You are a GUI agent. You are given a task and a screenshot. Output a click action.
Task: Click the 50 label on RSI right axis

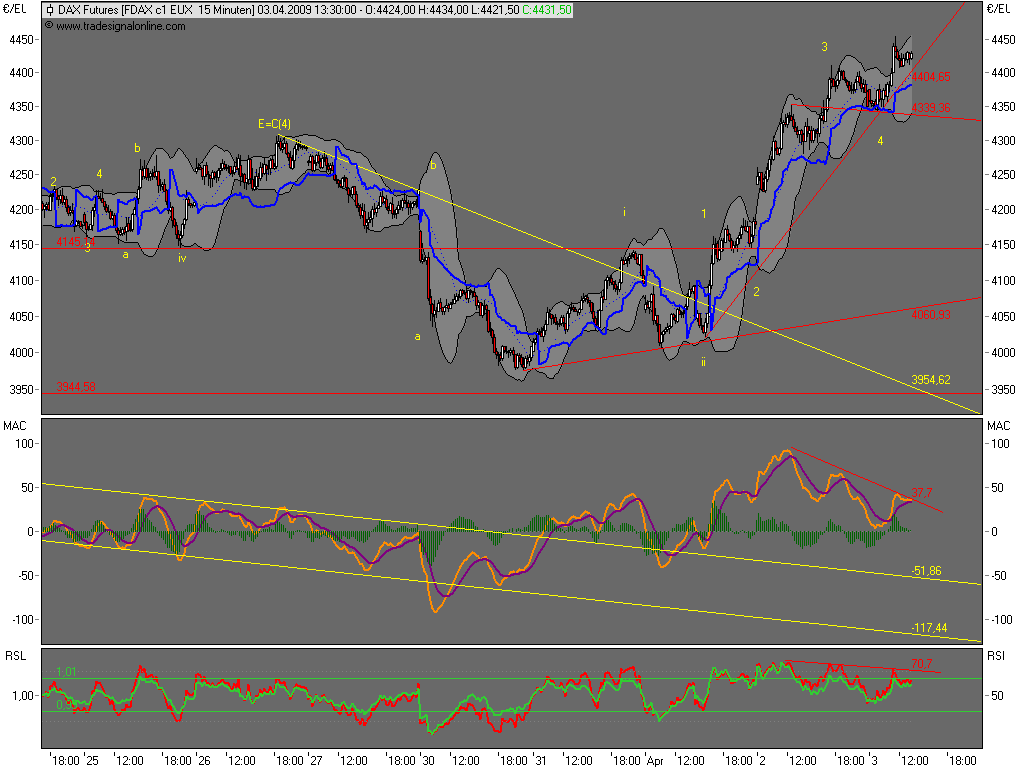[x=997, y=696]
